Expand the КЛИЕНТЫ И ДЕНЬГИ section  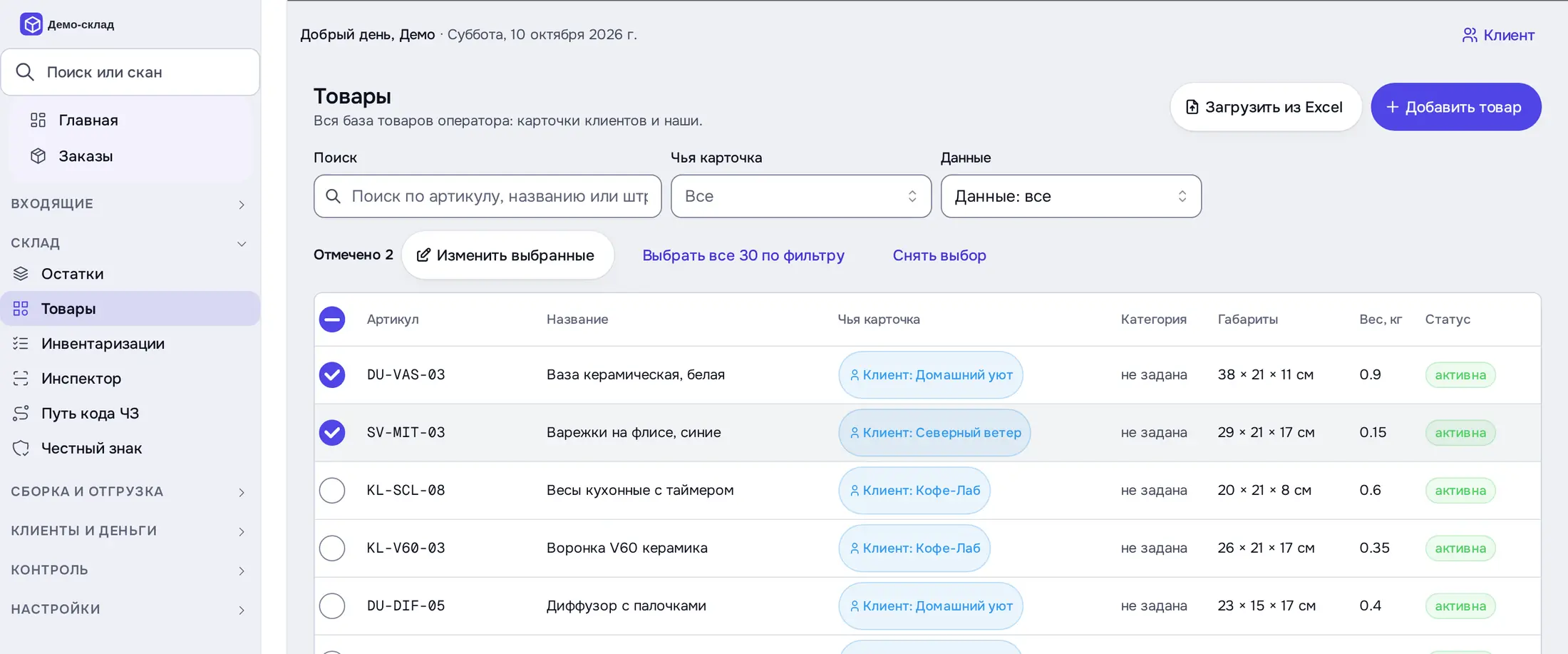(130, 531)
